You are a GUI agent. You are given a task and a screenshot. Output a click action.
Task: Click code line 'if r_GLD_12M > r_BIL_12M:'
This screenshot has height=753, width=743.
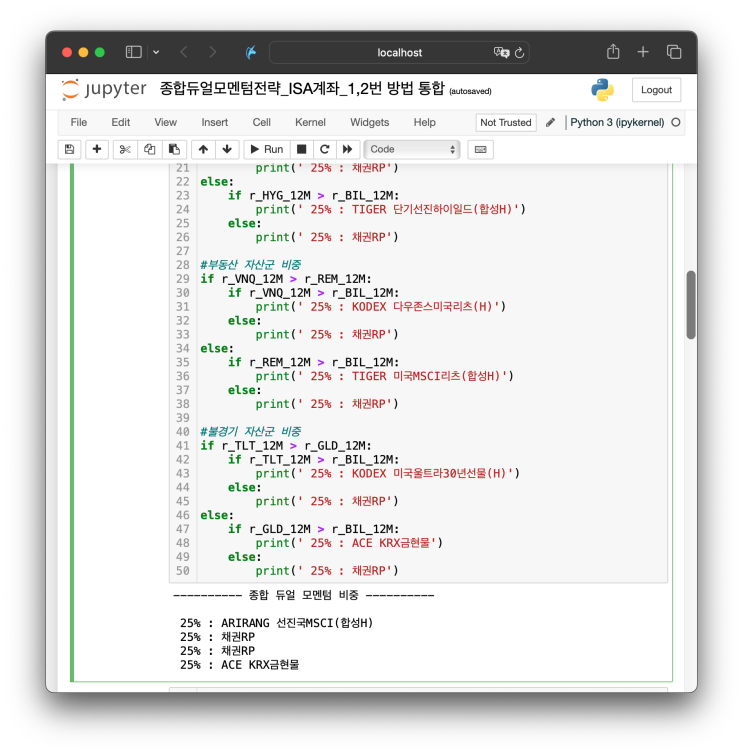313,529
